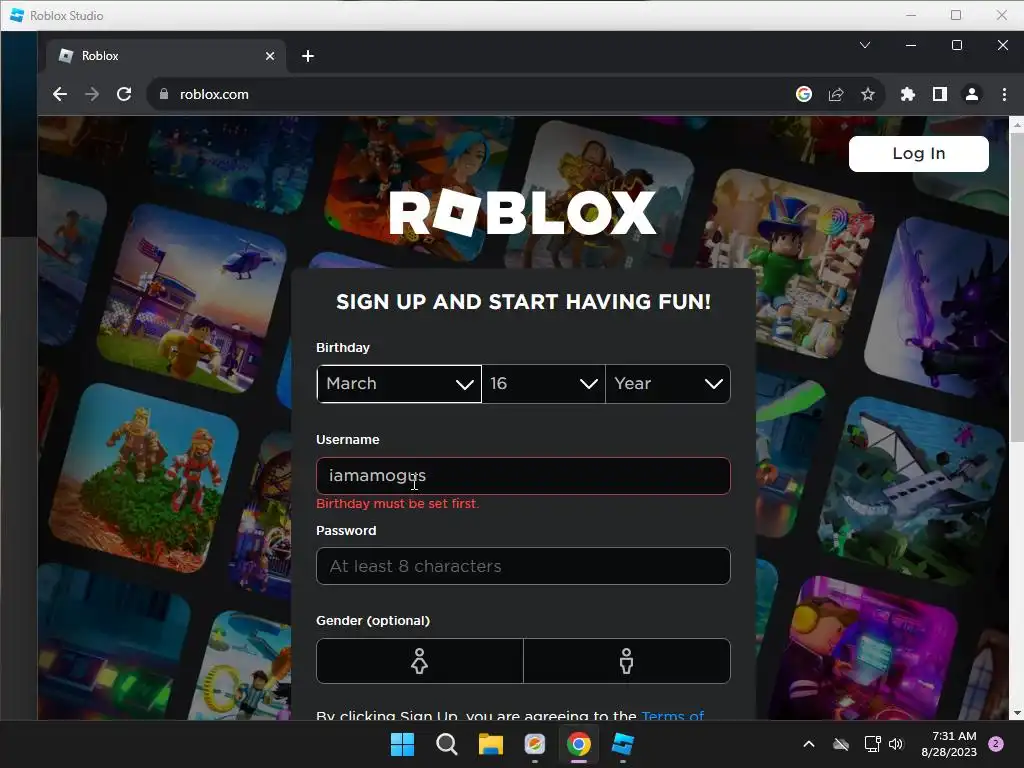1024x768 pixels.
Task: Open the Chrome three-dot menu
Action: [1004, 94]
